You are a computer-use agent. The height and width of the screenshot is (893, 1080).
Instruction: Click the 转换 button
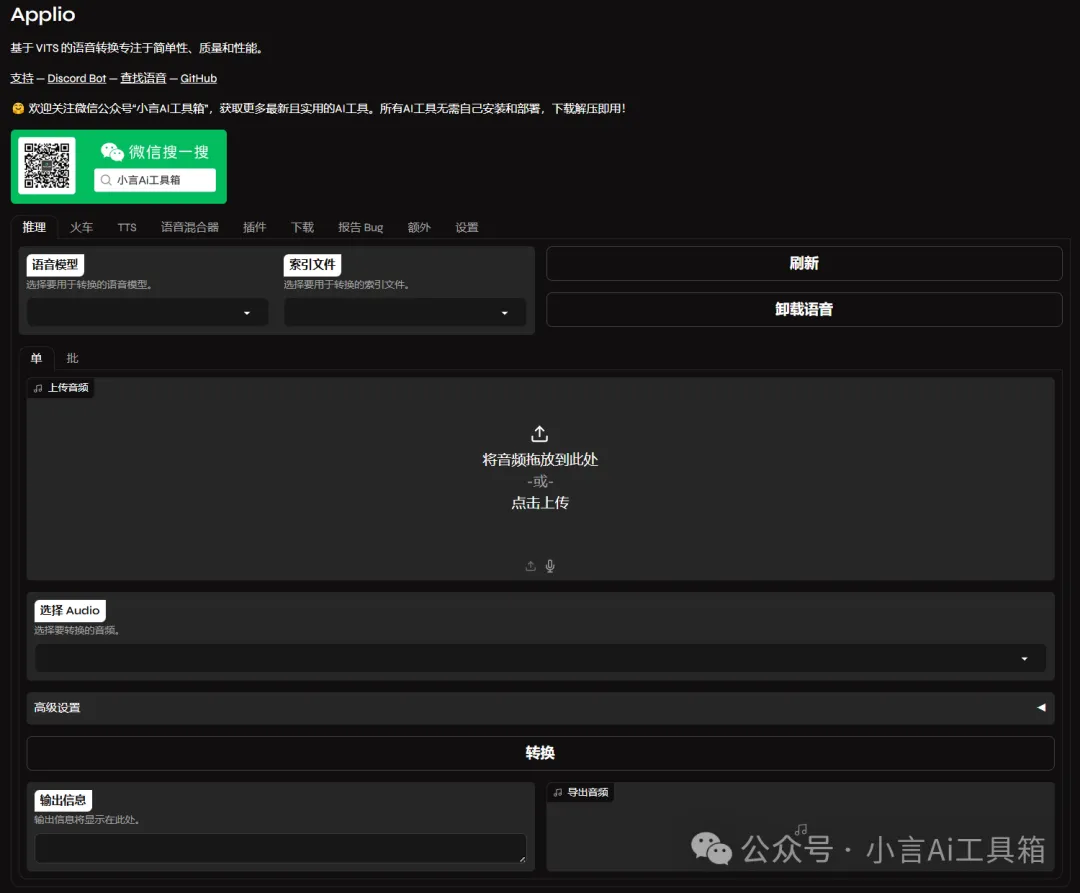[540, 753]
